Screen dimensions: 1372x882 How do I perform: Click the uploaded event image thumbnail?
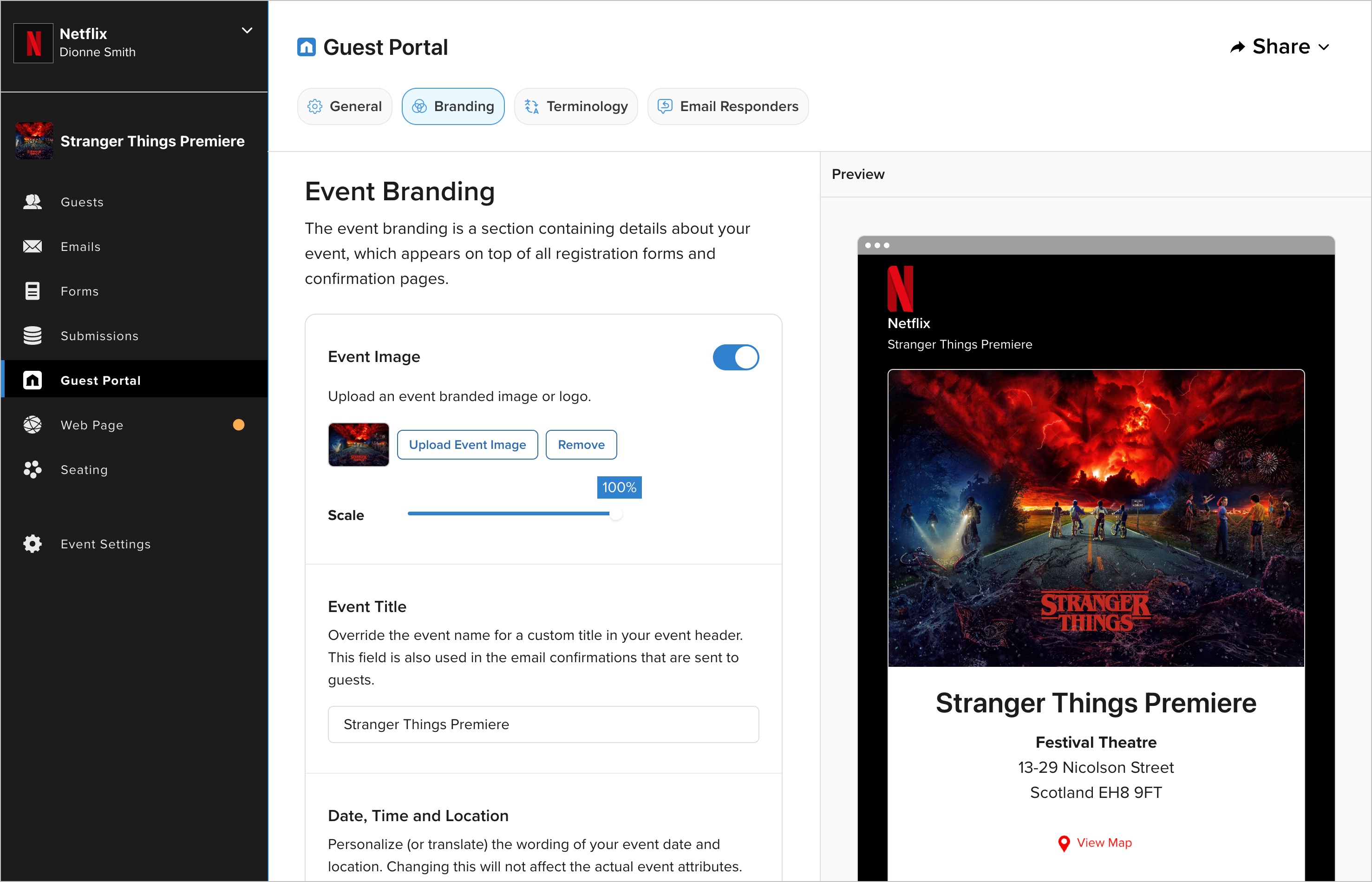358,444
